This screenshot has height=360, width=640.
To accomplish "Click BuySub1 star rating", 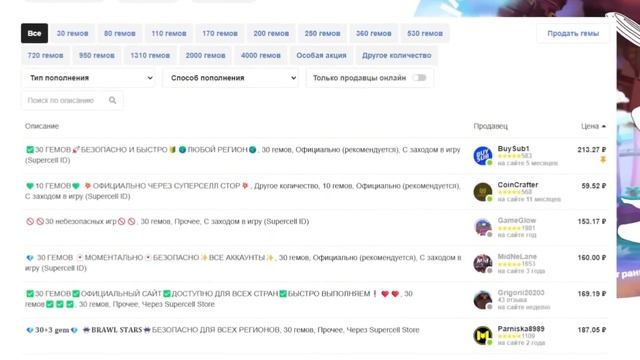I will (509, 156).
